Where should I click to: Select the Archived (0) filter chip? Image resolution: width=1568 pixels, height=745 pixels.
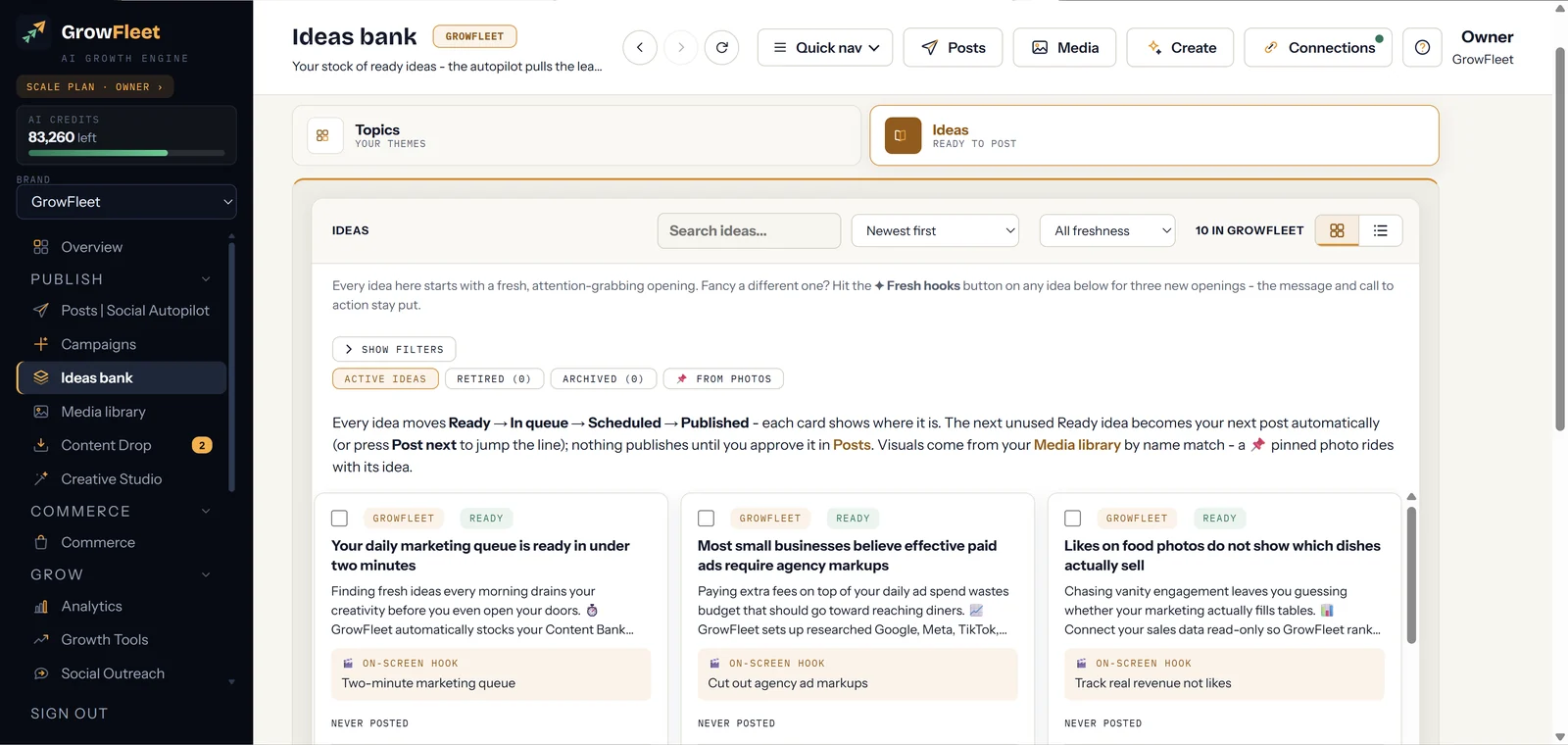(x=603, y=378)
